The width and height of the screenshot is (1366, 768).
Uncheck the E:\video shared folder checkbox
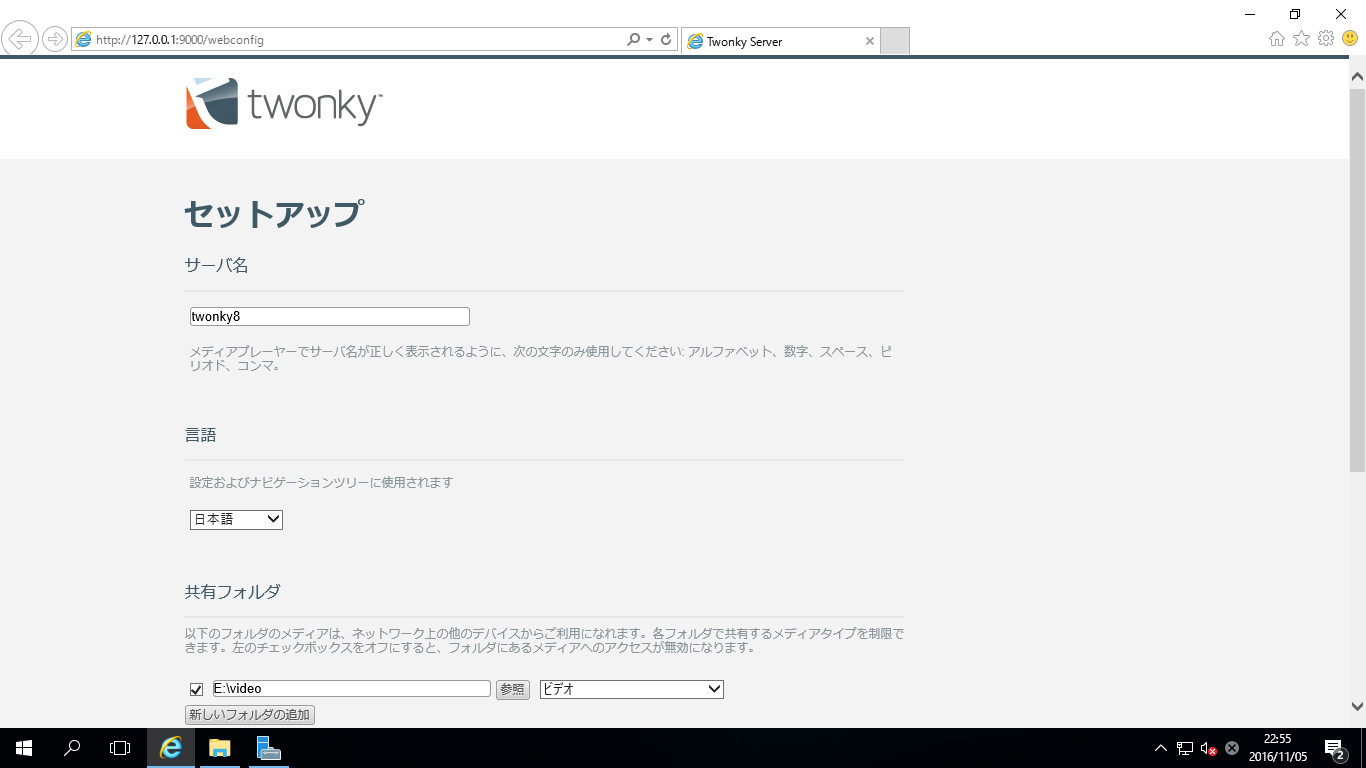[196, 689]
